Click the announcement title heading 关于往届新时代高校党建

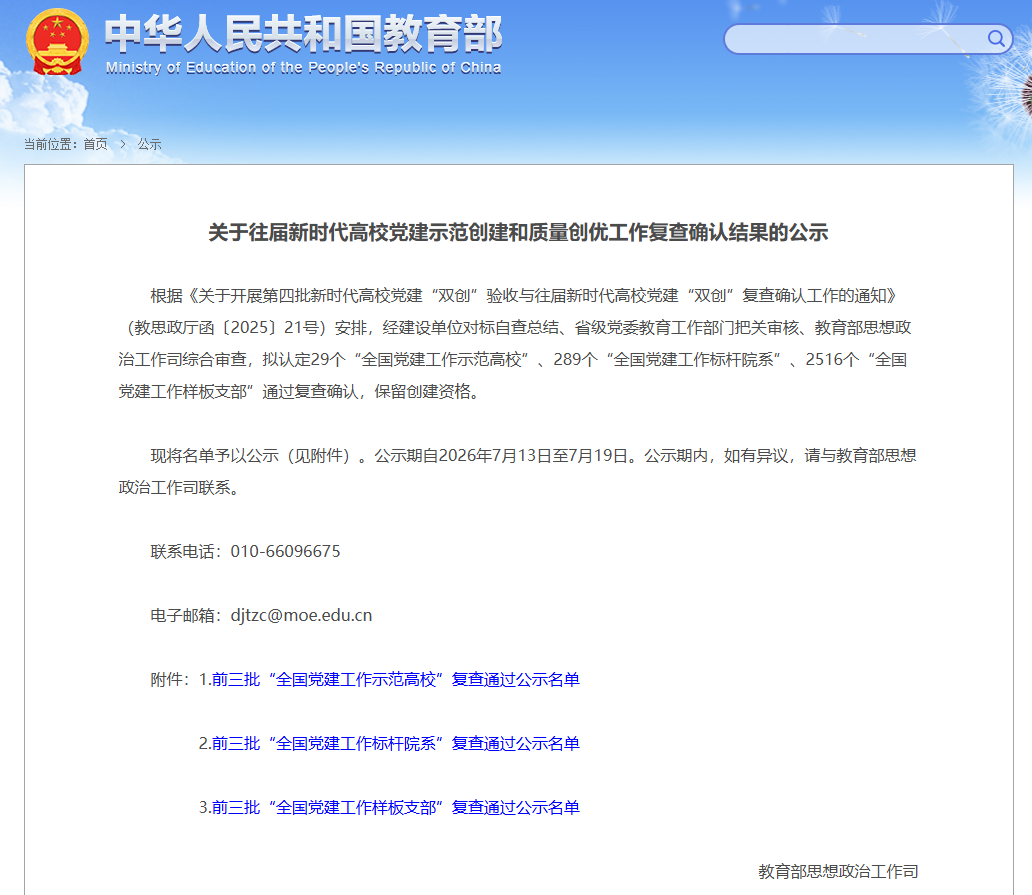(x=518, y=232)
